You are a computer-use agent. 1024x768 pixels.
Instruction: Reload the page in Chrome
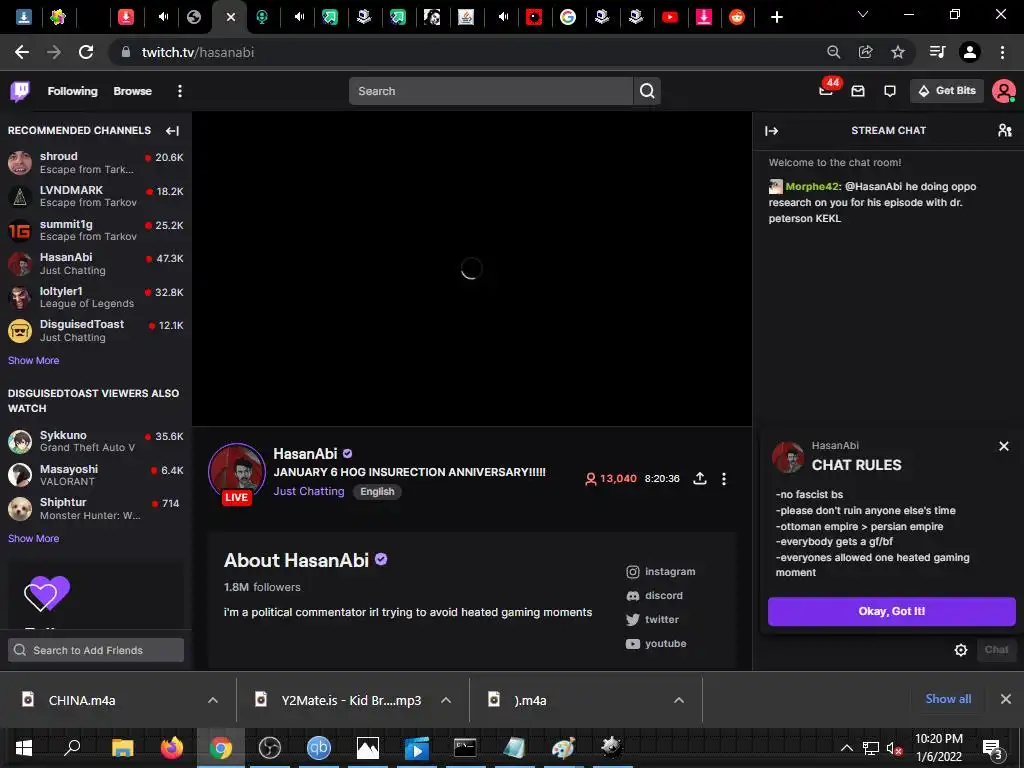point(86,52)
